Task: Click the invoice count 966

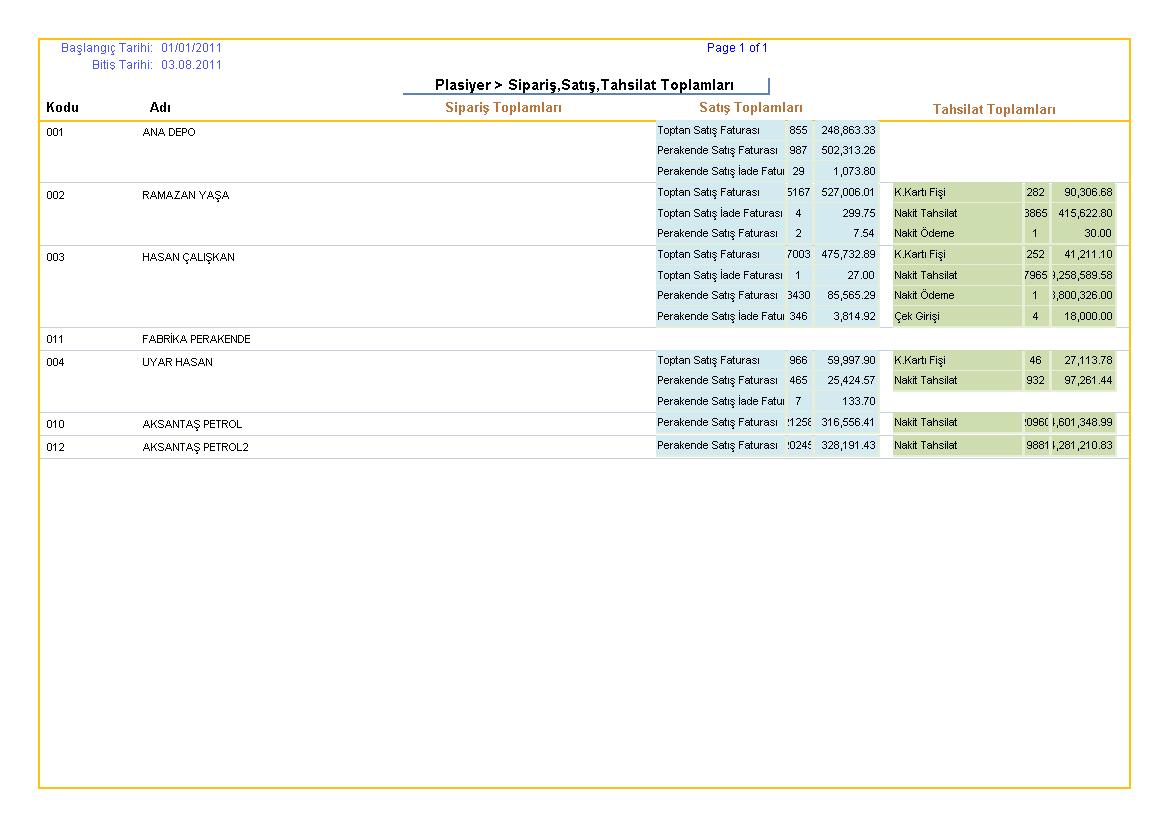Action: pos(798,360)
